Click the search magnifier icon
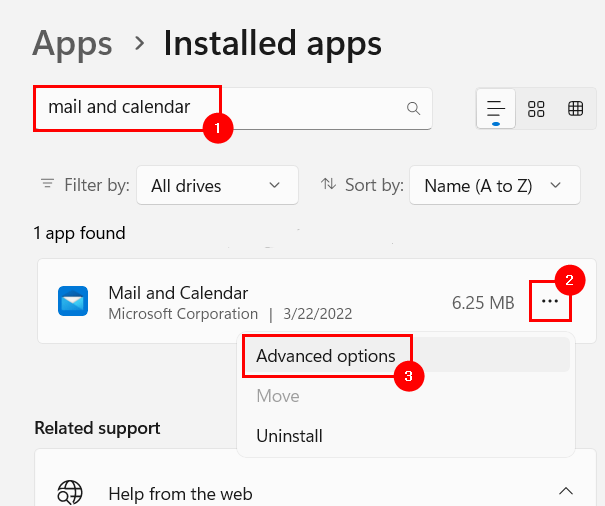 coord(413,108)
